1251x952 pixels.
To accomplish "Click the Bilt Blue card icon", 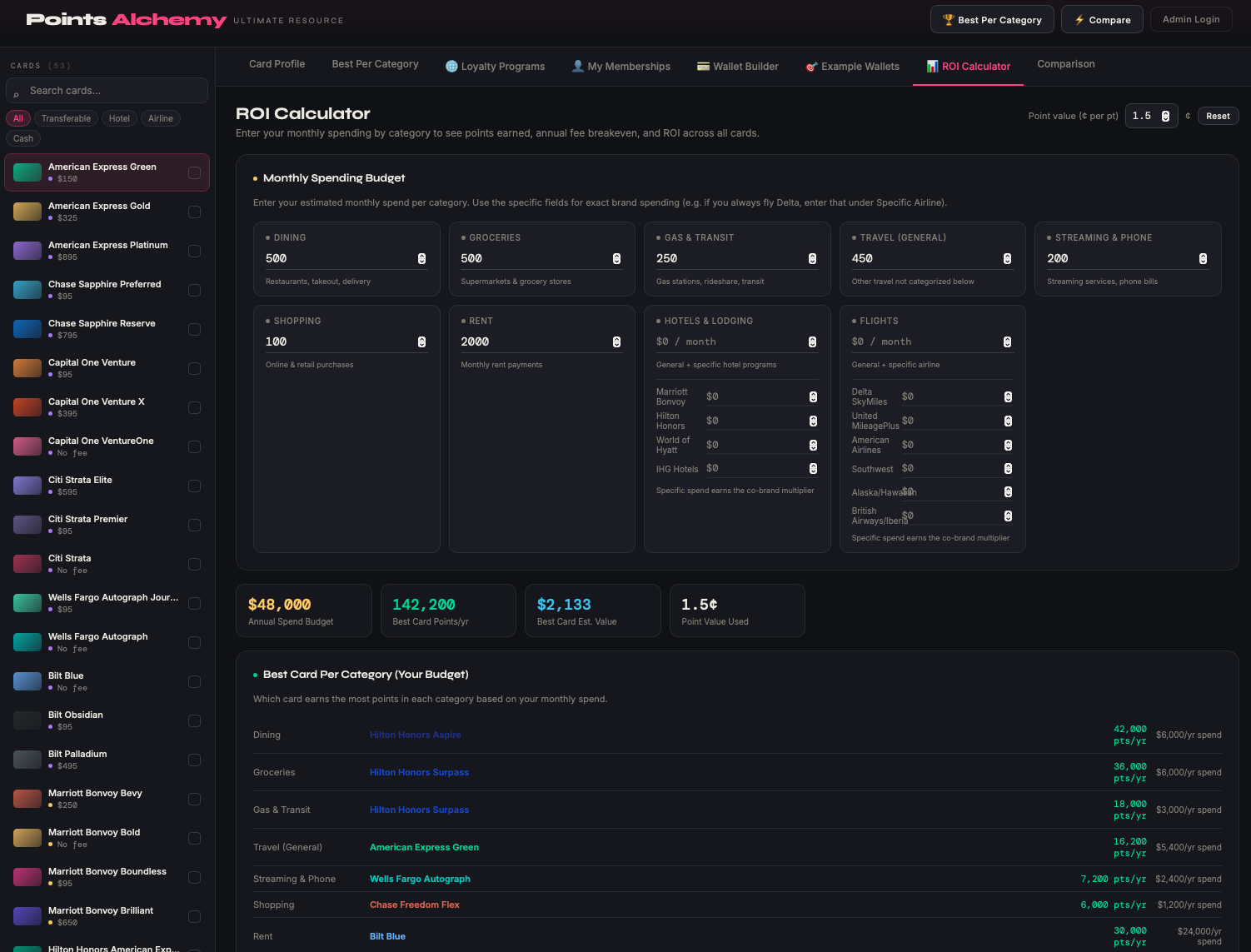I will (27, 681).
